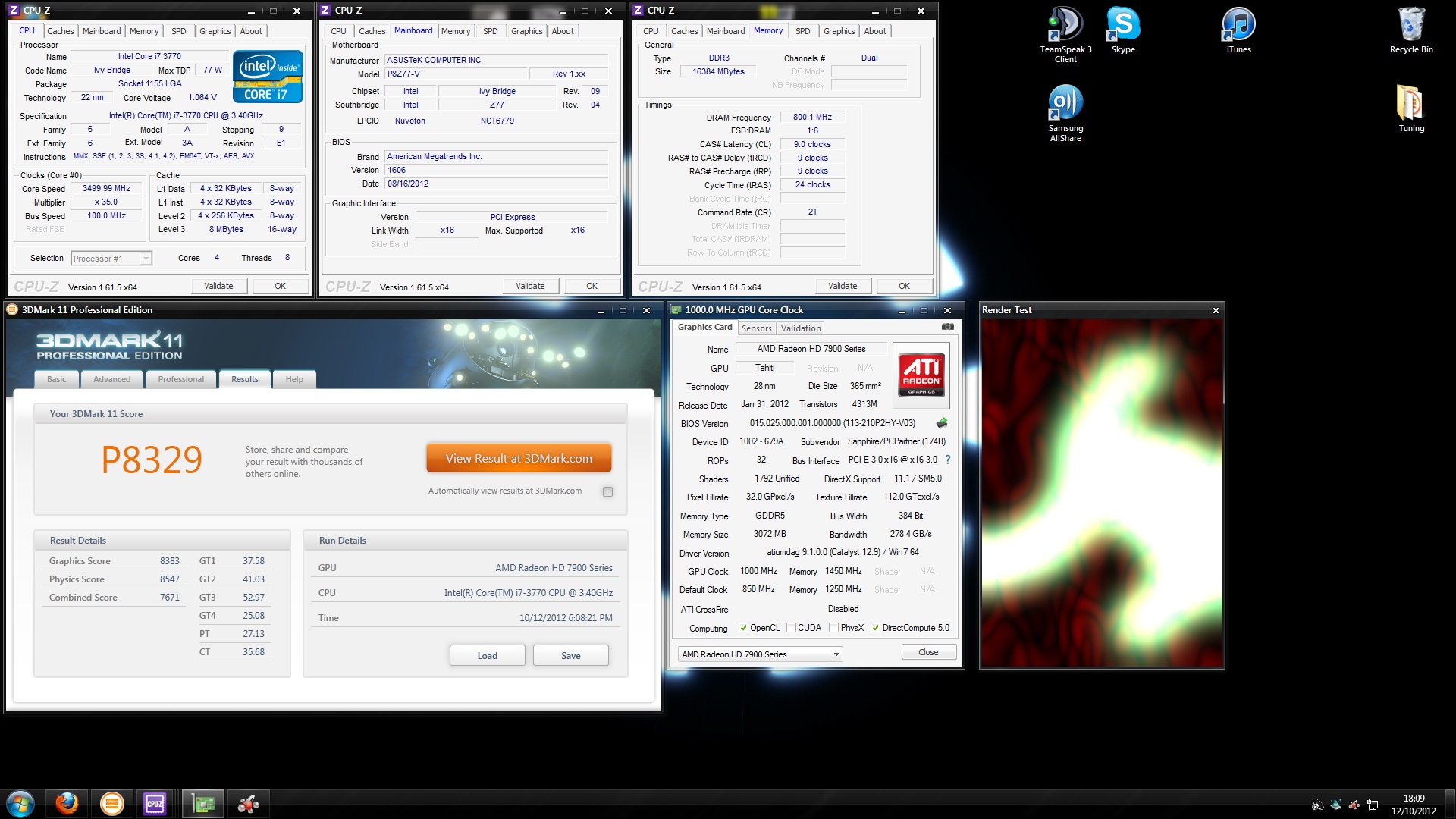The image size is (1456, 819).
Task: Open the AMD Radeon HD 7900 Series dropdown
Action: [760, 654]
